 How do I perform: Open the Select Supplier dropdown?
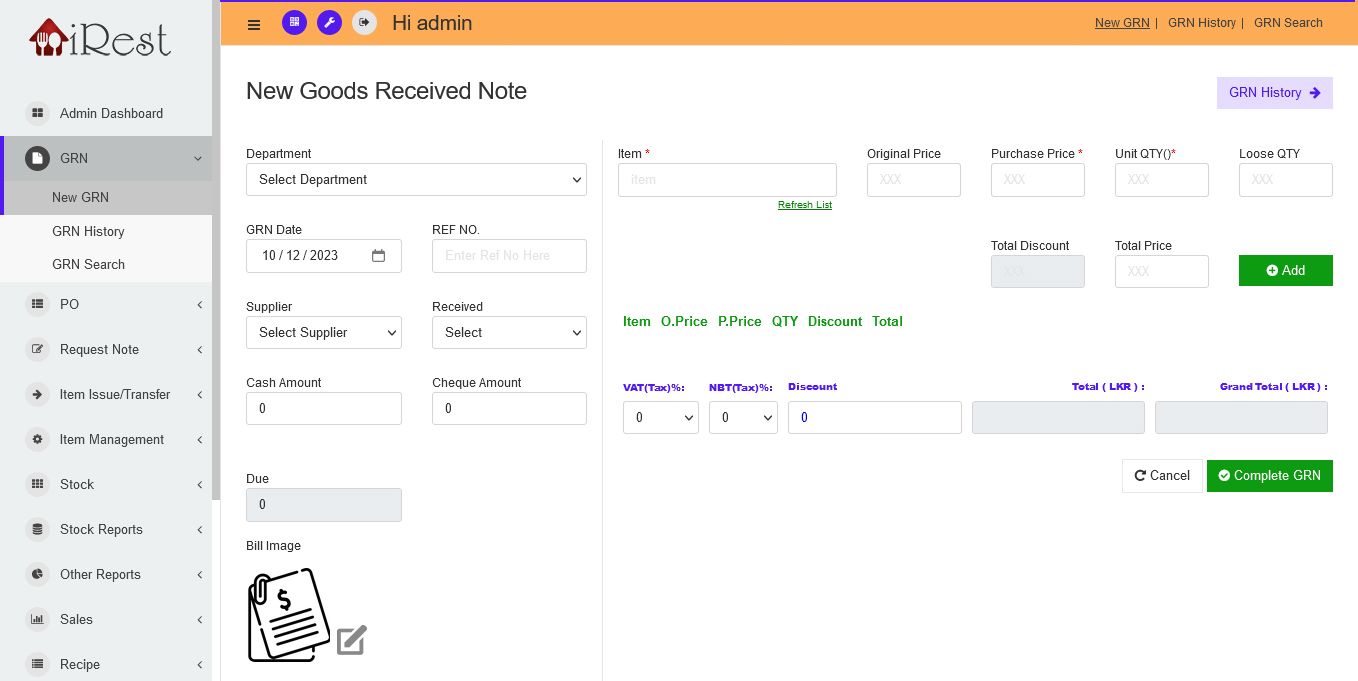[x=323, y=333]
